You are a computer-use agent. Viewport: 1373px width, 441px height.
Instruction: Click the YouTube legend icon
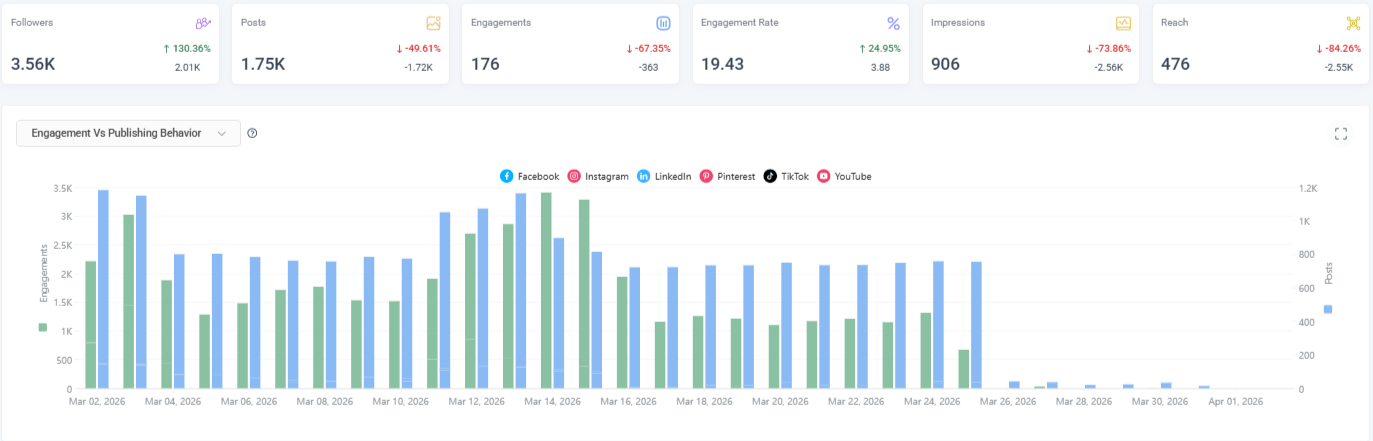click(x=824, y=176)
